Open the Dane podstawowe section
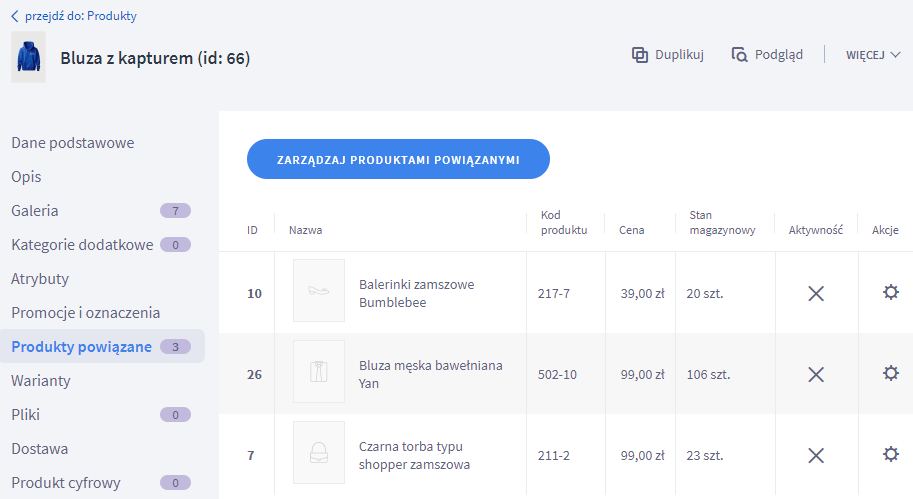Viewport: 913px width, 499px height. click(72, 143)
